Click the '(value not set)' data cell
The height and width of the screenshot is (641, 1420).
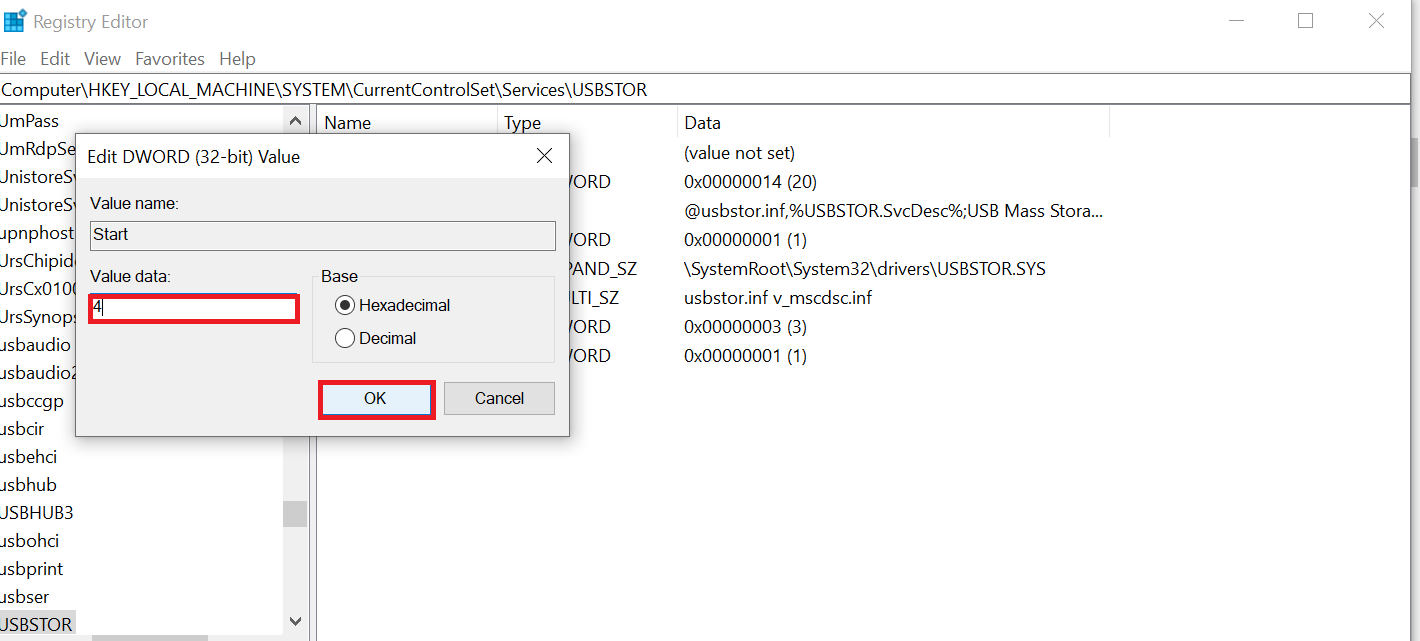[739, 153]
